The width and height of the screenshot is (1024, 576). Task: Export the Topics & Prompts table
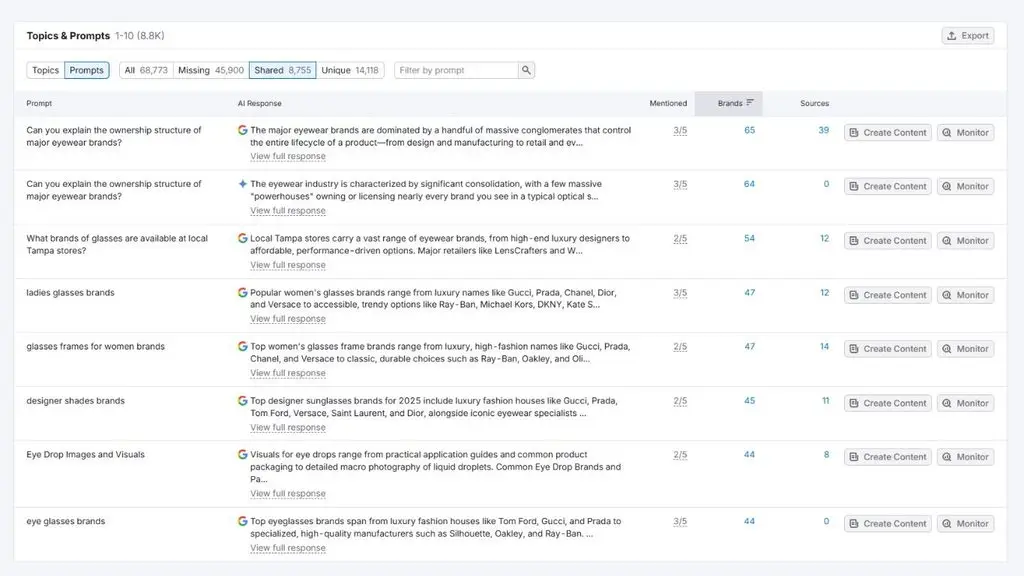coord(968,35)
